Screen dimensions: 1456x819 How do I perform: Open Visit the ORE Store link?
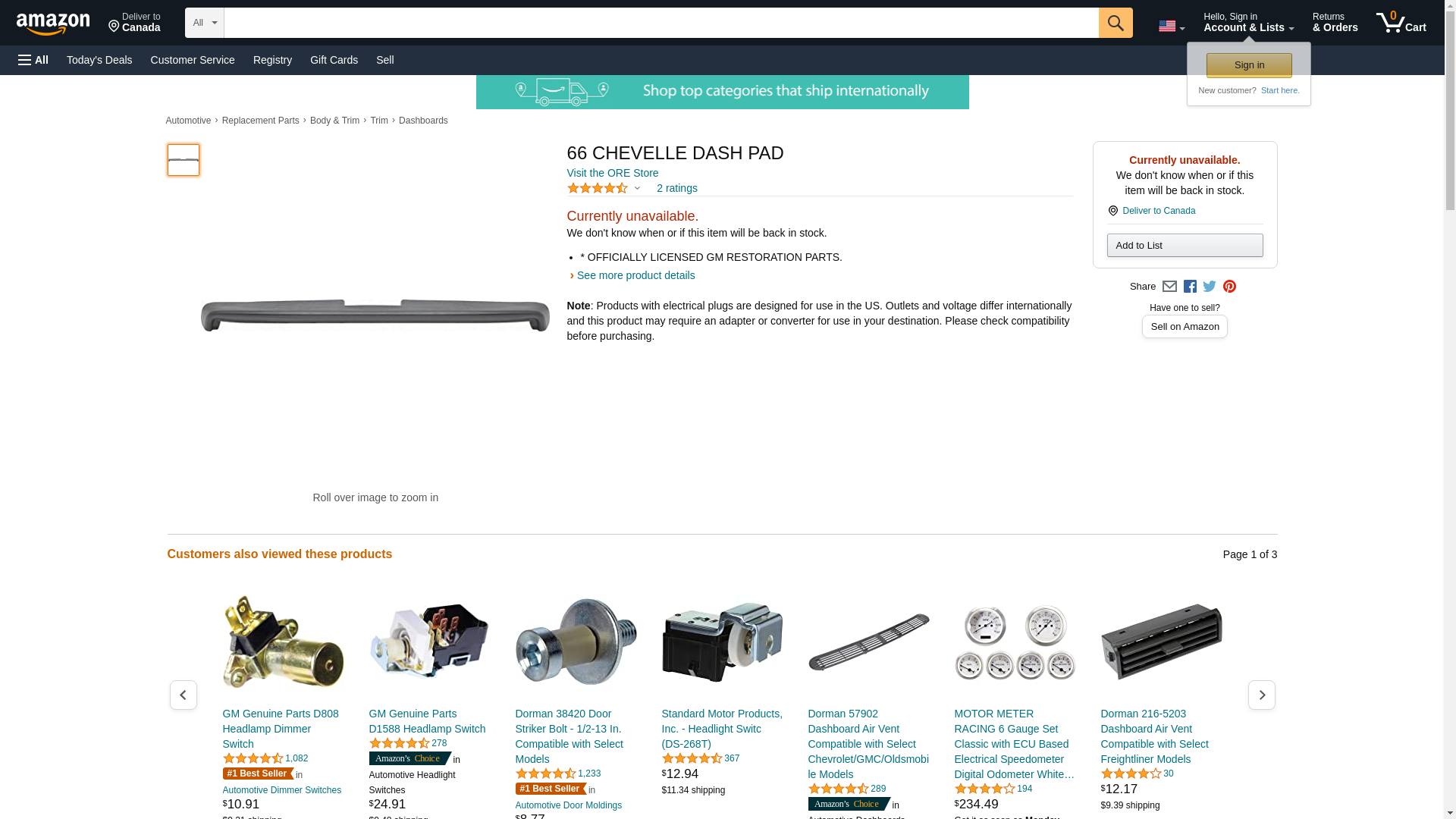[x=612, y=173]
